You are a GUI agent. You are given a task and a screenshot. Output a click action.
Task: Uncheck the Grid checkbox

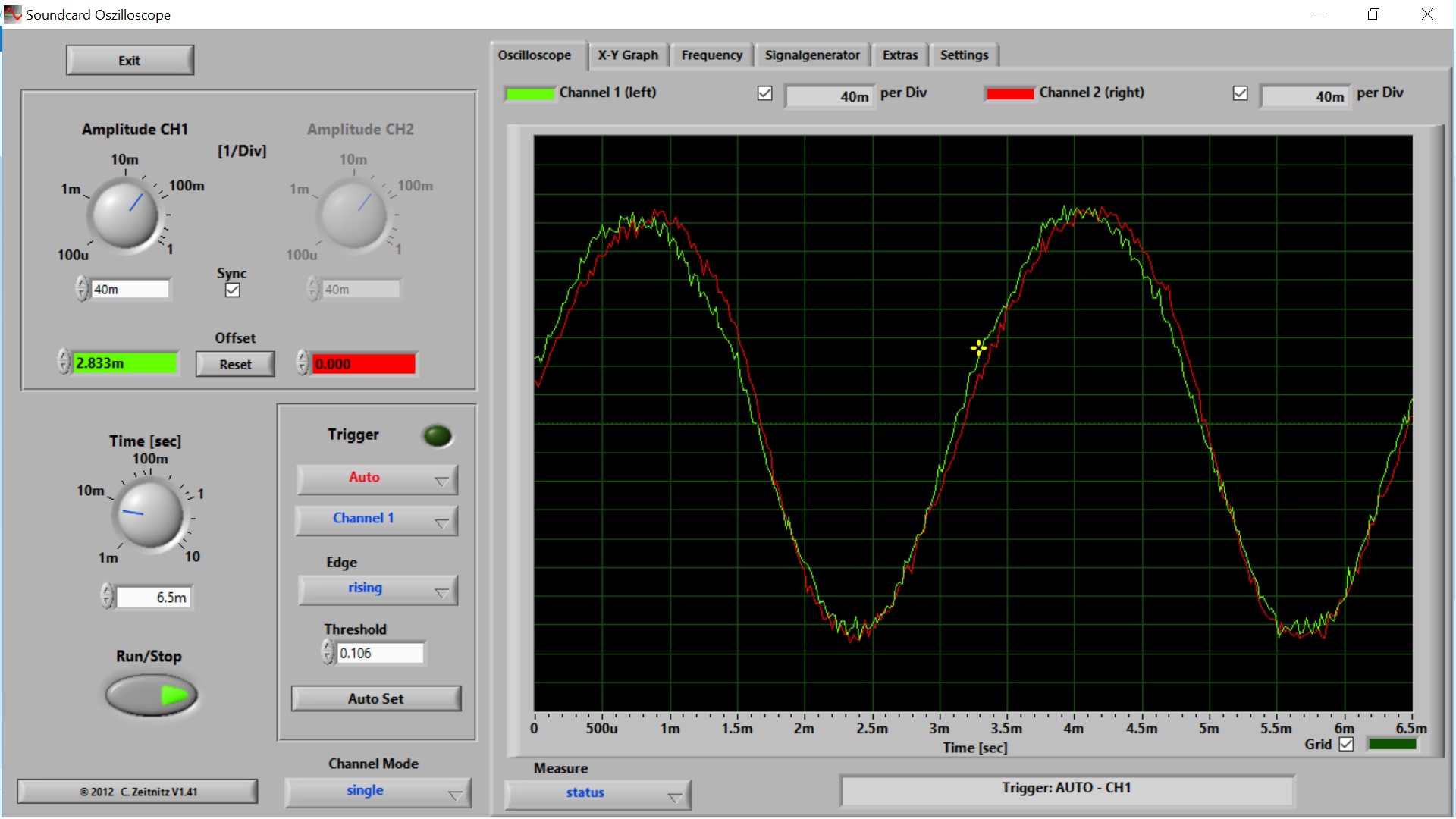click(1346, 744)
